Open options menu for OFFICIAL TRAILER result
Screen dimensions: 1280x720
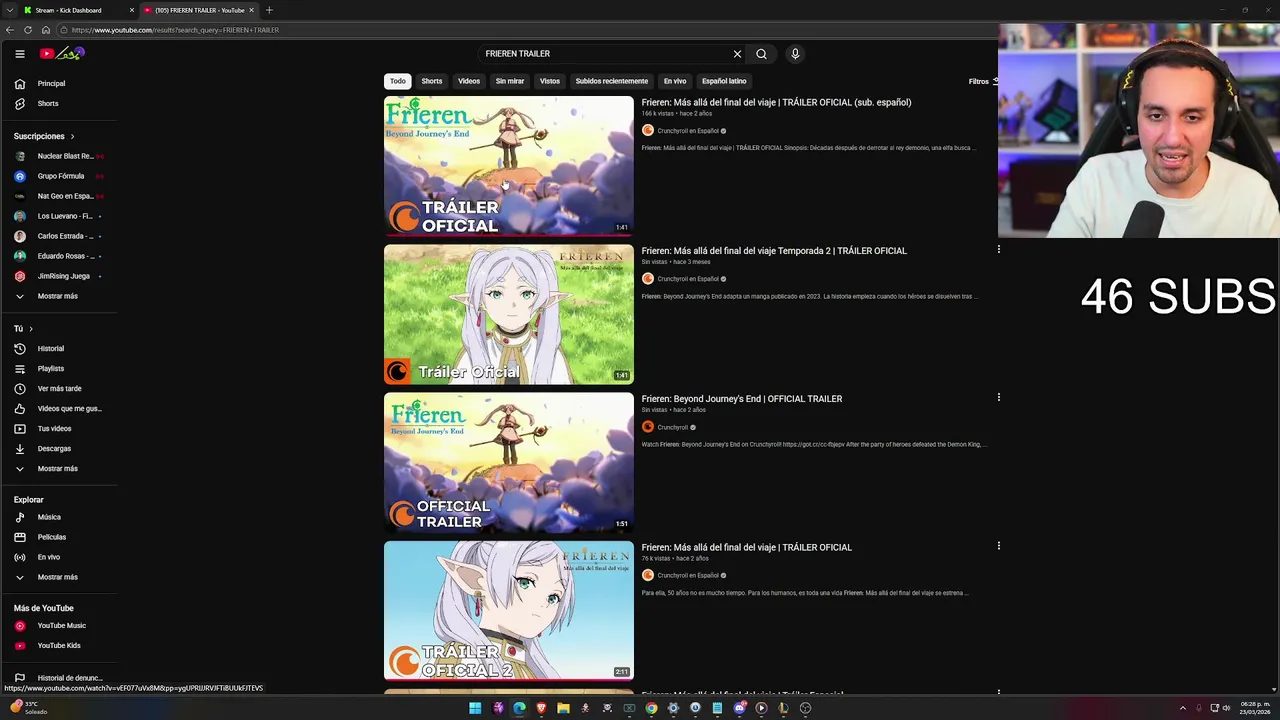tap(998, 397)
